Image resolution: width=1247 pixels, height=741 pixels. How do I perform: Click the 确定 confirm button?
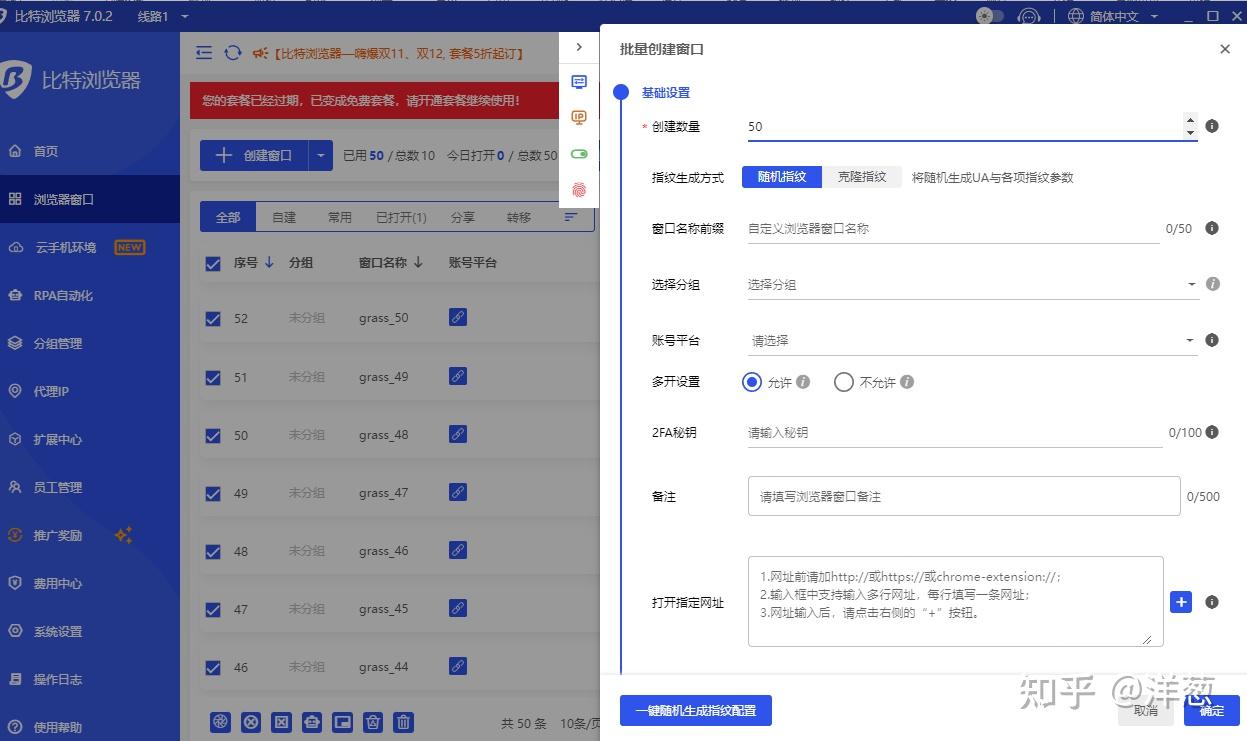pyautogui.click(x=1211, y=711)
